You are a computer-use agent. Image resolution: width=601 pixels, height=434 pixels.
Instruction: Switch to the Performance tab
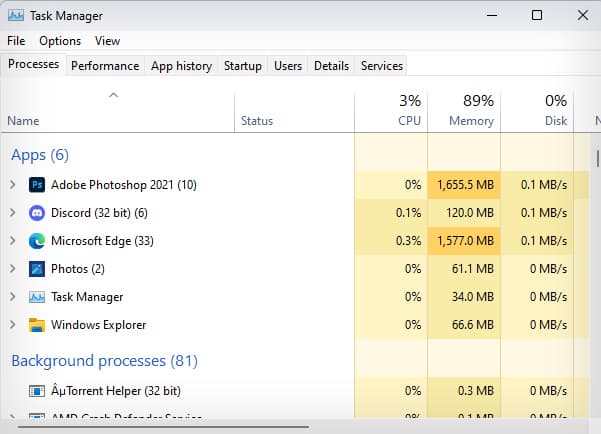tap(105, 66)
